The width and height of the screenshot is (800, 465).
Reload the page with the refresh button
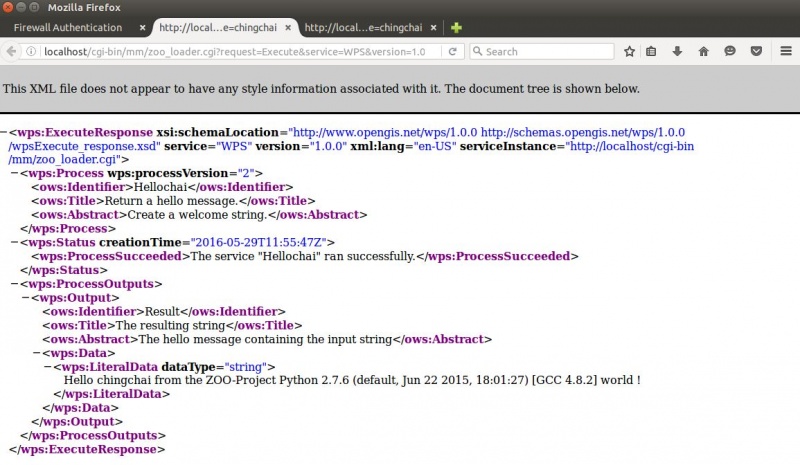(454, 51)
